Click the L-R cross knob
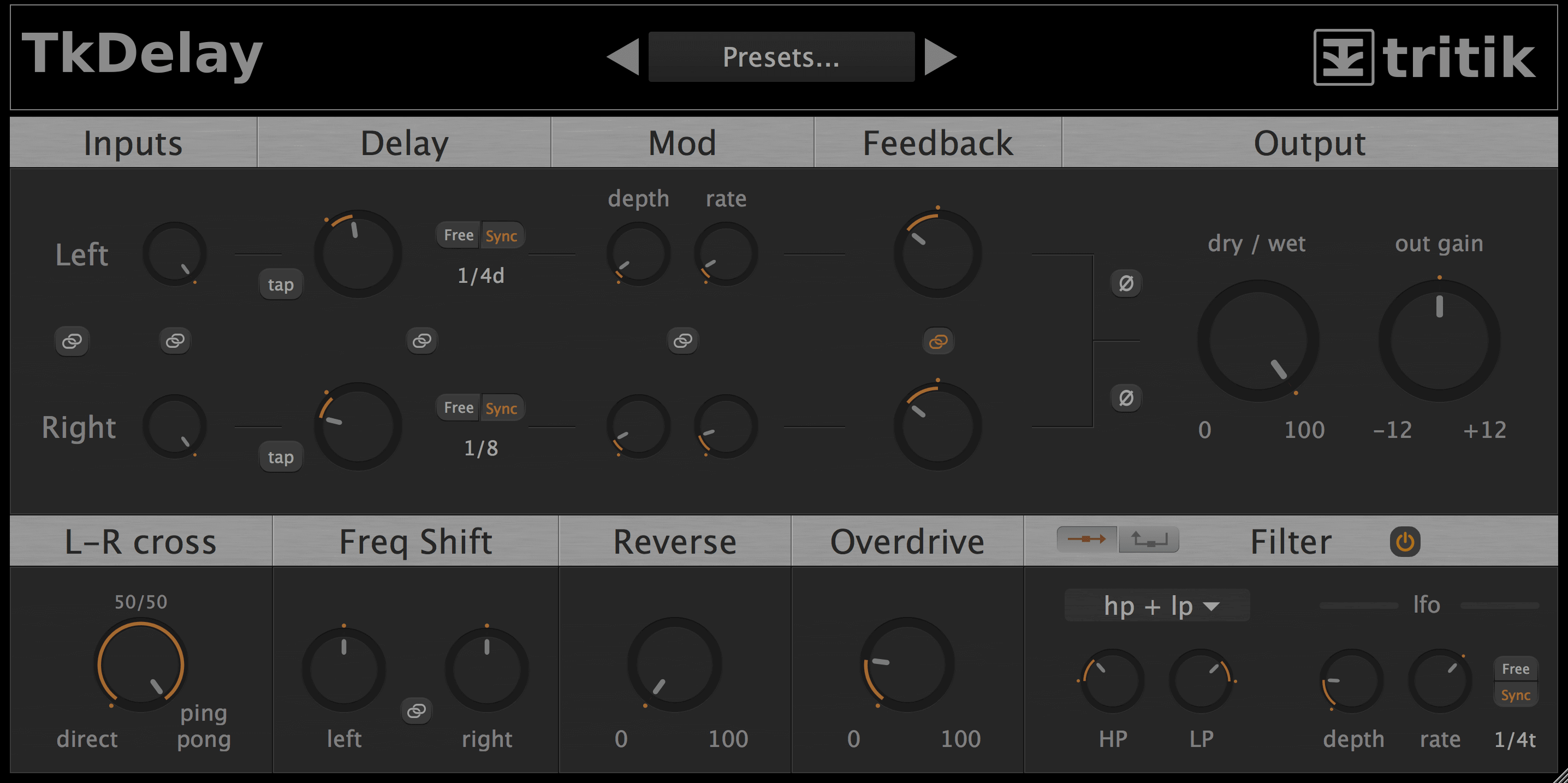 (x=141, y=665)
